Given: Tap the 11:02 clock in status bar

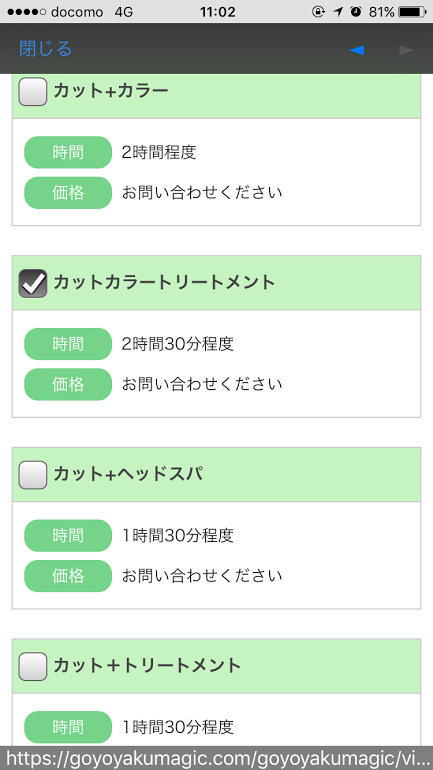Looking at the screenshot, I should click(x=218, y=12).
